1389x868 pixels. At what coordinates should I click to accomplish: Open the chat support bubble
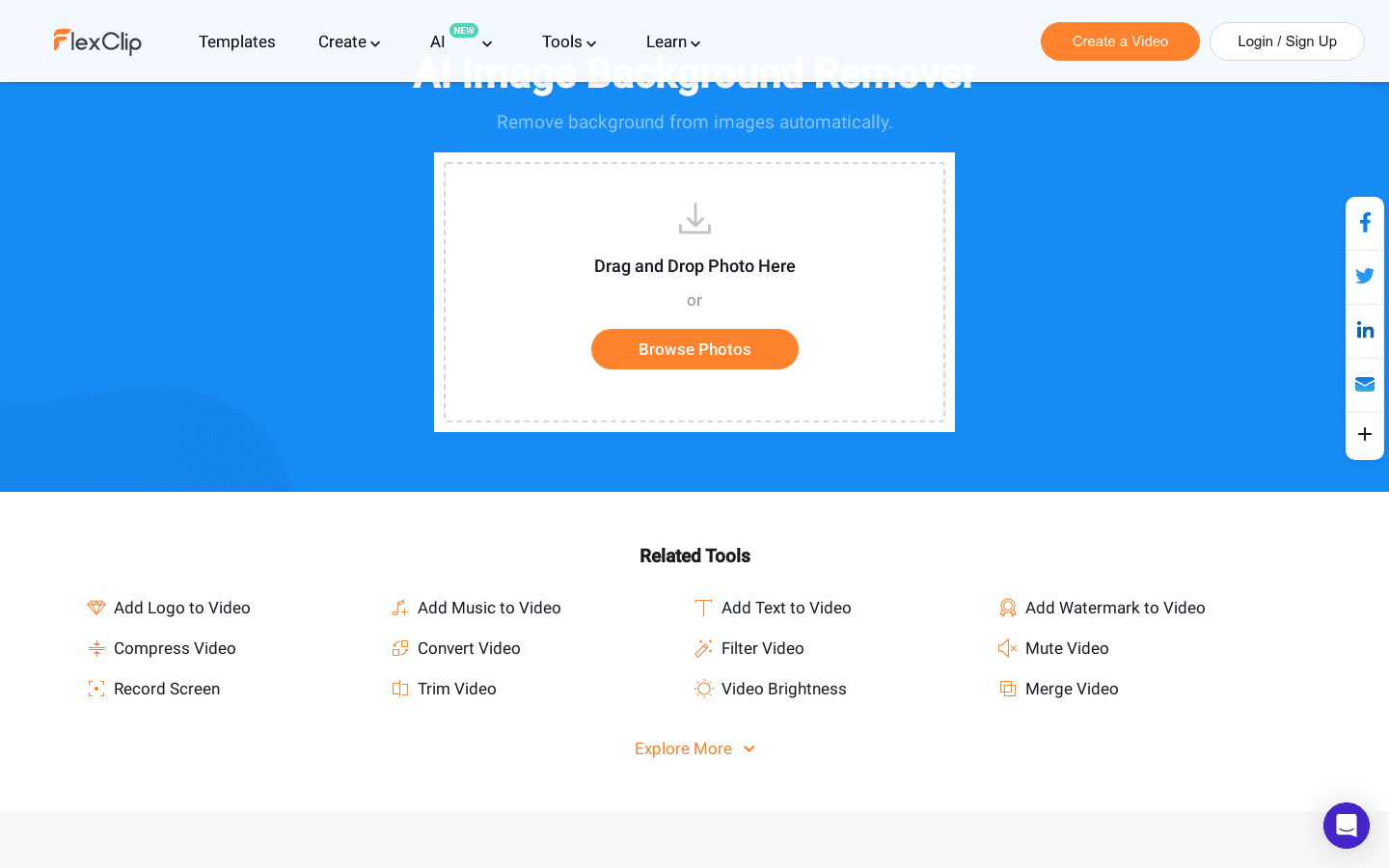click(x=1347, y=826)
